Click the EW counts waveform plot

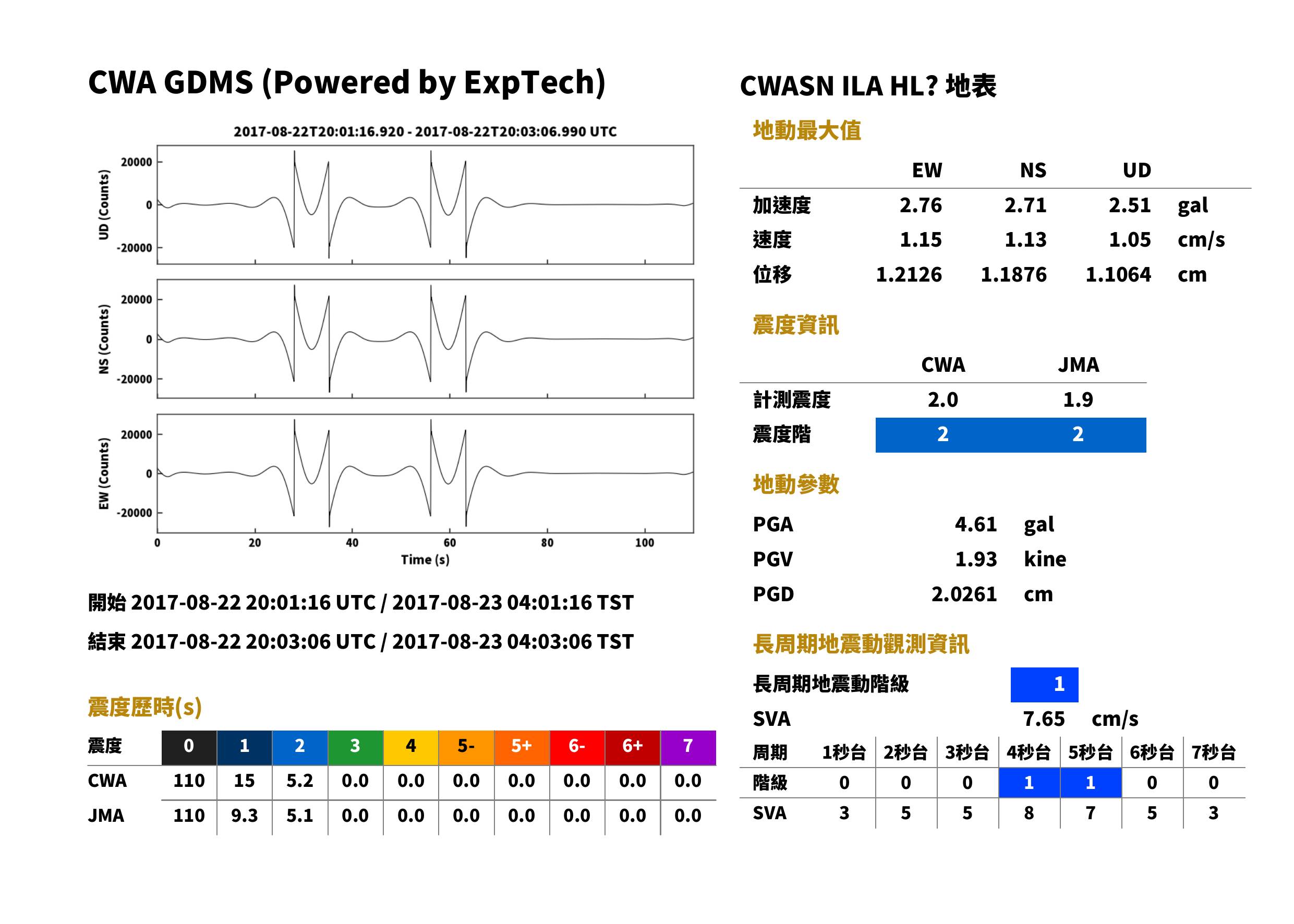pos(425,473)
